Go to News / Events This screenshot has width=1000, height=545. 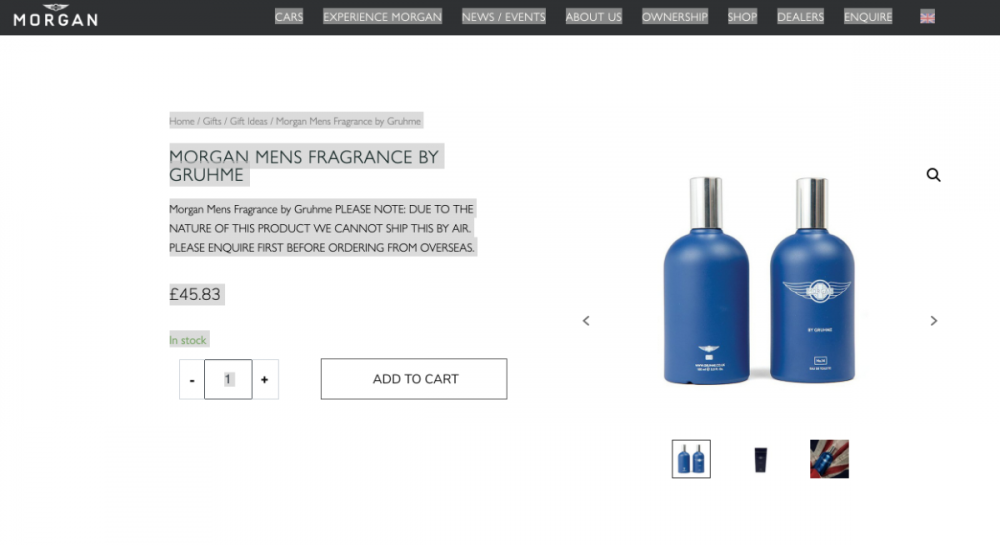click(x=503, y=17)
